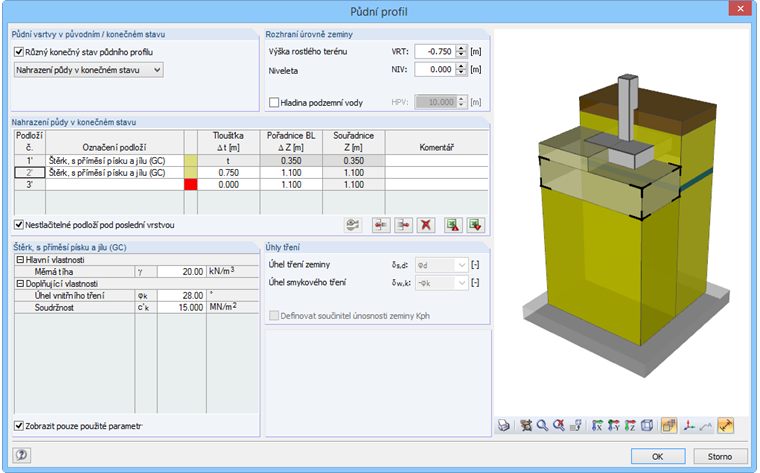The height and width of the screenshot is (473, 760).
Task: Select row header 1' in the layer table
Action: 30,160
